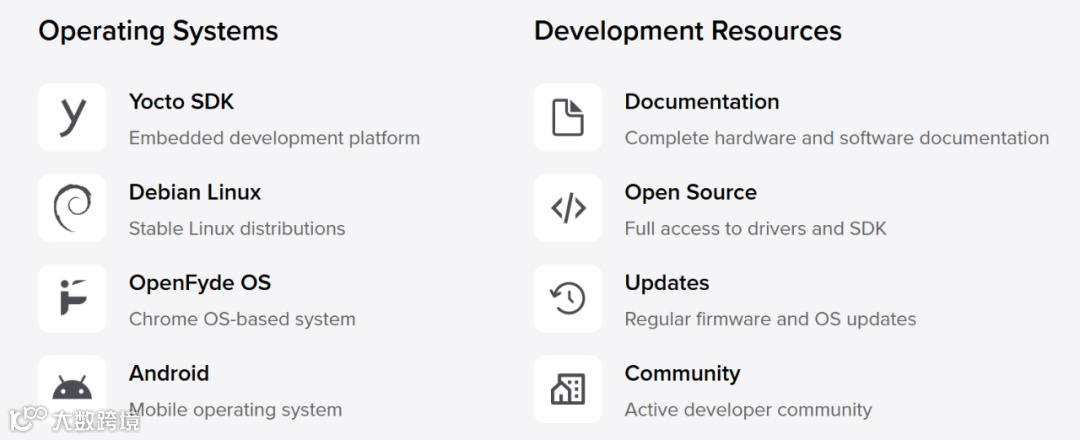Click the Community building icon
The width and height of the screenshot is (1080, 440).
(x=568, y=389)
